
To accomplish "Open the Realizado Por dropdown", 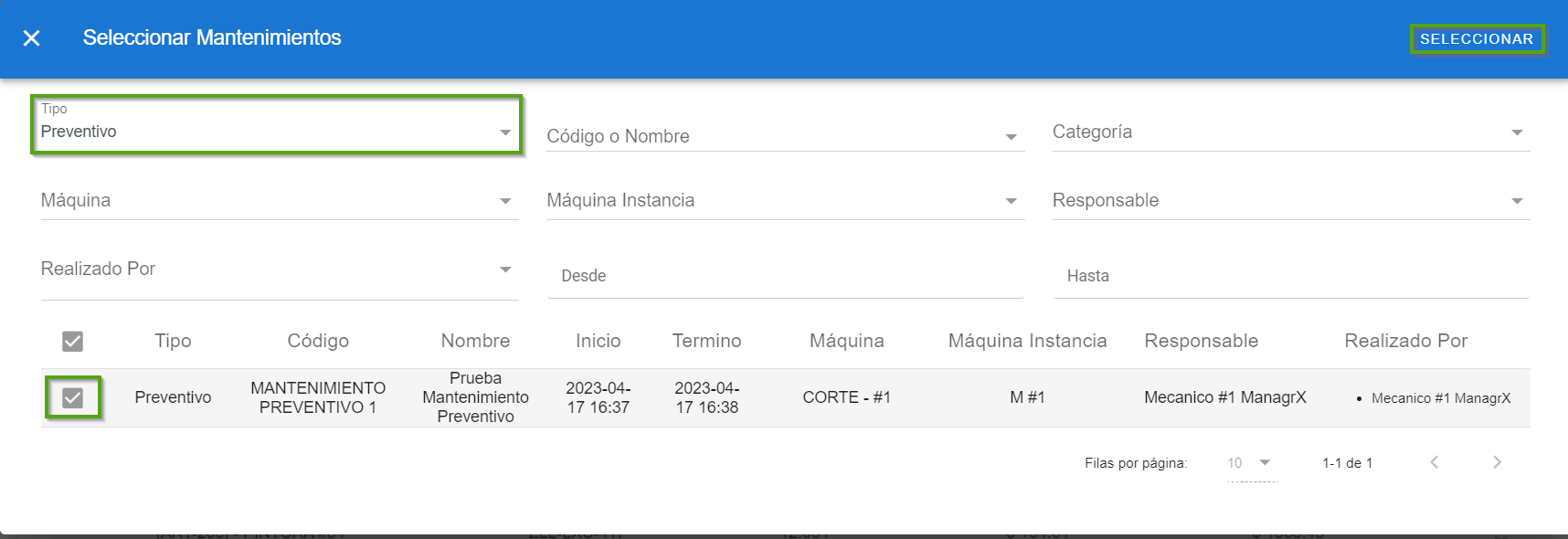I will pos(279,269).
